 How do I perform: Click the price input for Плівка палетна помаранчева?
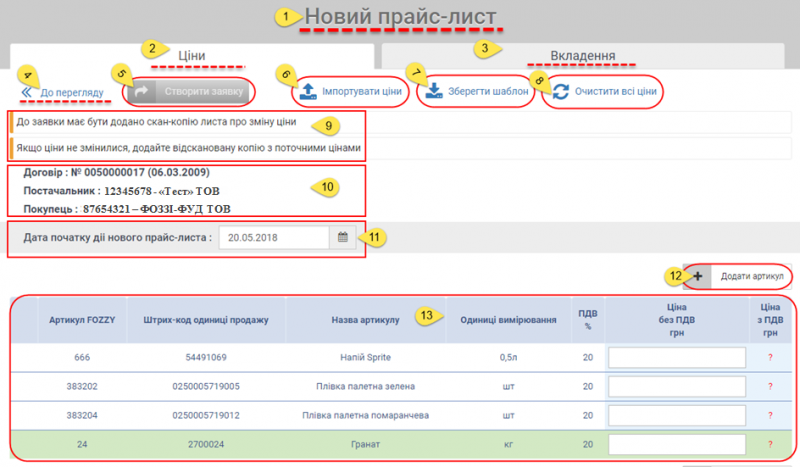pyautogui.click(x=677, y=415)
